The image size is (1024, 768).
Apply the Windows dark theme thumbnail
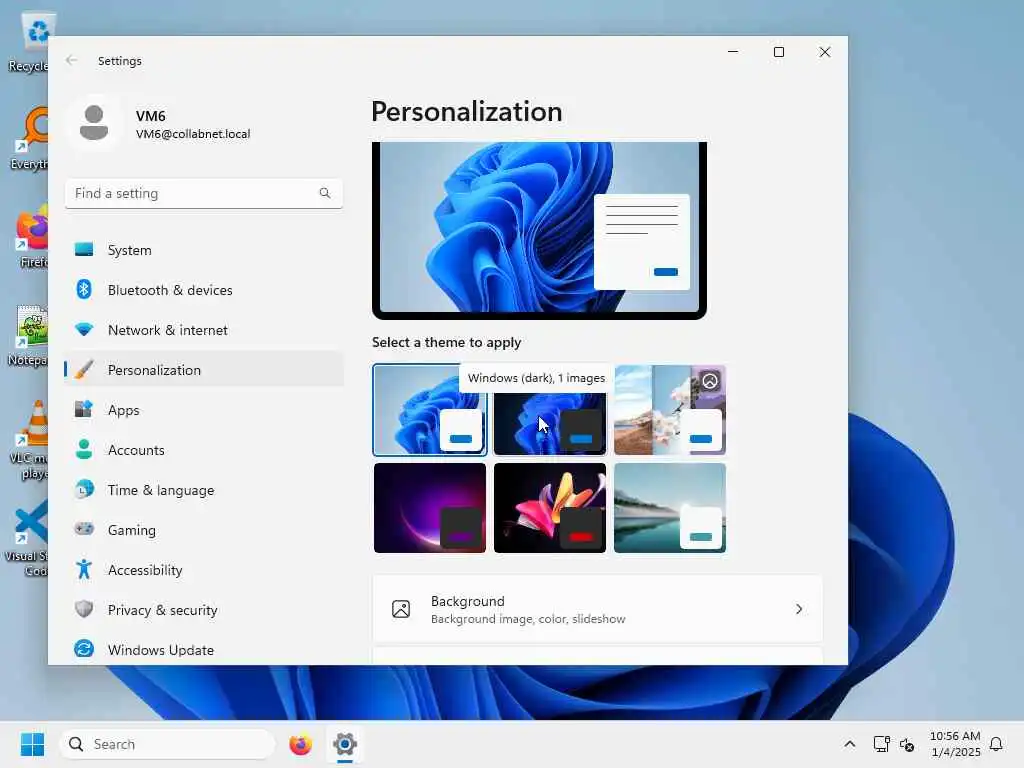[550, 409]
